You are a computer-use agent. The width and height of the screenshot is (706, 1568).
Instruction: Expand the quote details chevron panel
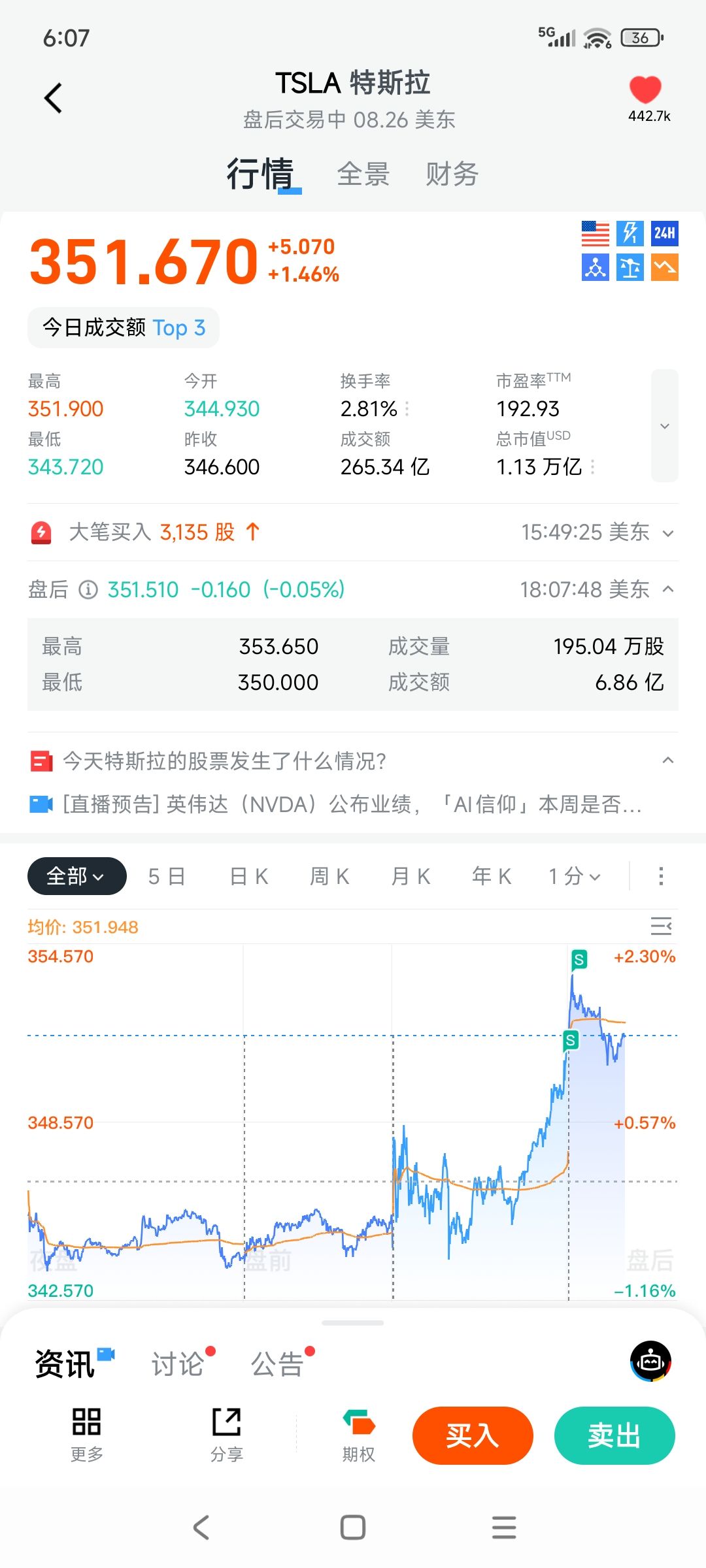click(x=665, y=426)
